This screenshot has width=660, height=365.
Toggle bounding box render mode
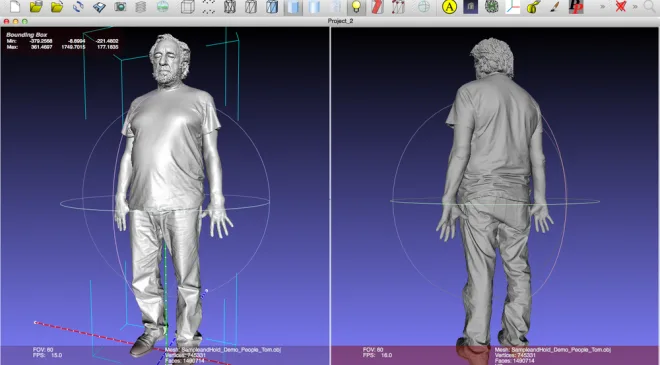(x=187, y=6)
